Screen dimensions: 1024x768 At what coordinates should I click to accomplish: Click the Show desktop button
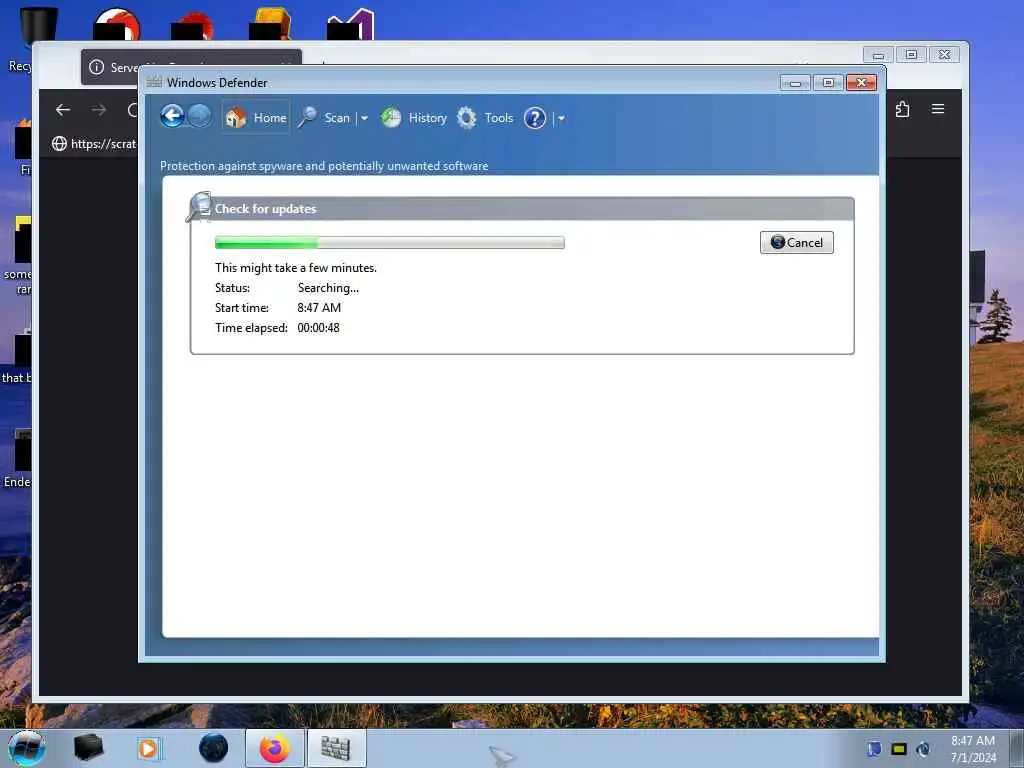[x=1017, y=748]
